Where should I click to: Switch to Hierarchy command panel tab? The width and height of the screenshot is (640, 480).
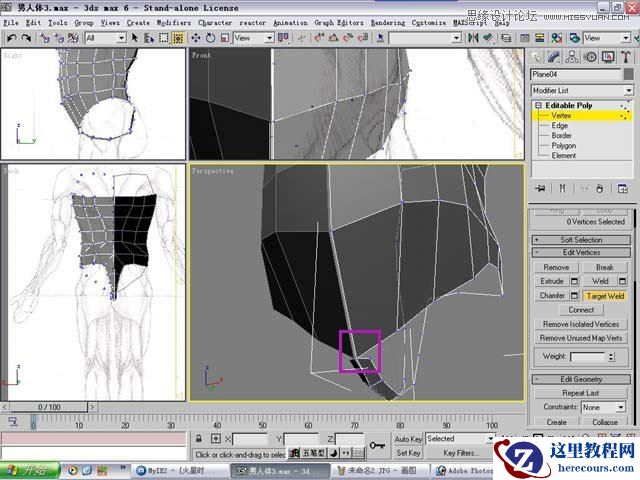(572, 57)
